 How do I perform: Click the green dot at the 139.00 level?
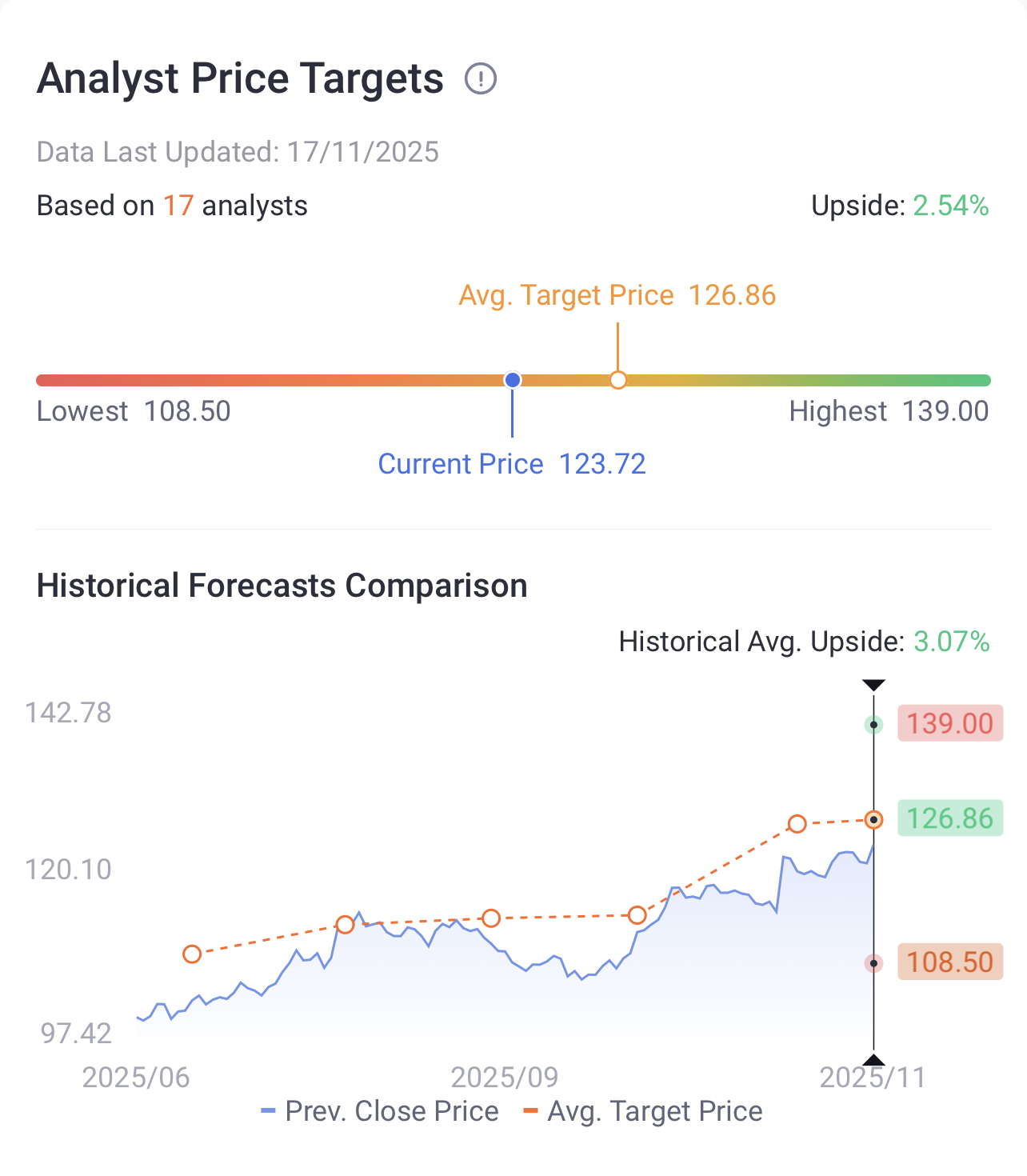pos(873,725)
